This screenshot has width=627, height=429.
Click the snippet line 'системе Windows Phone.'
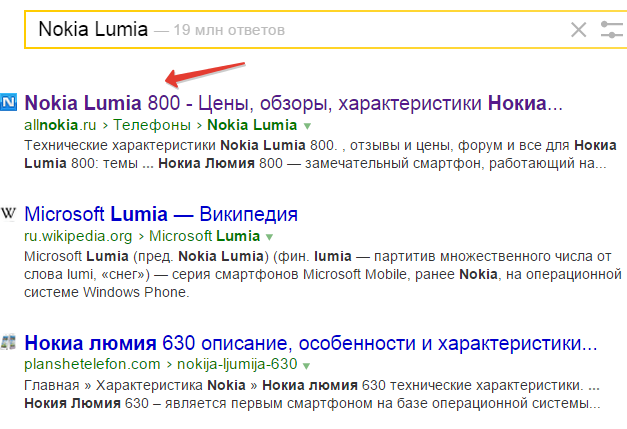coord(107,292)
